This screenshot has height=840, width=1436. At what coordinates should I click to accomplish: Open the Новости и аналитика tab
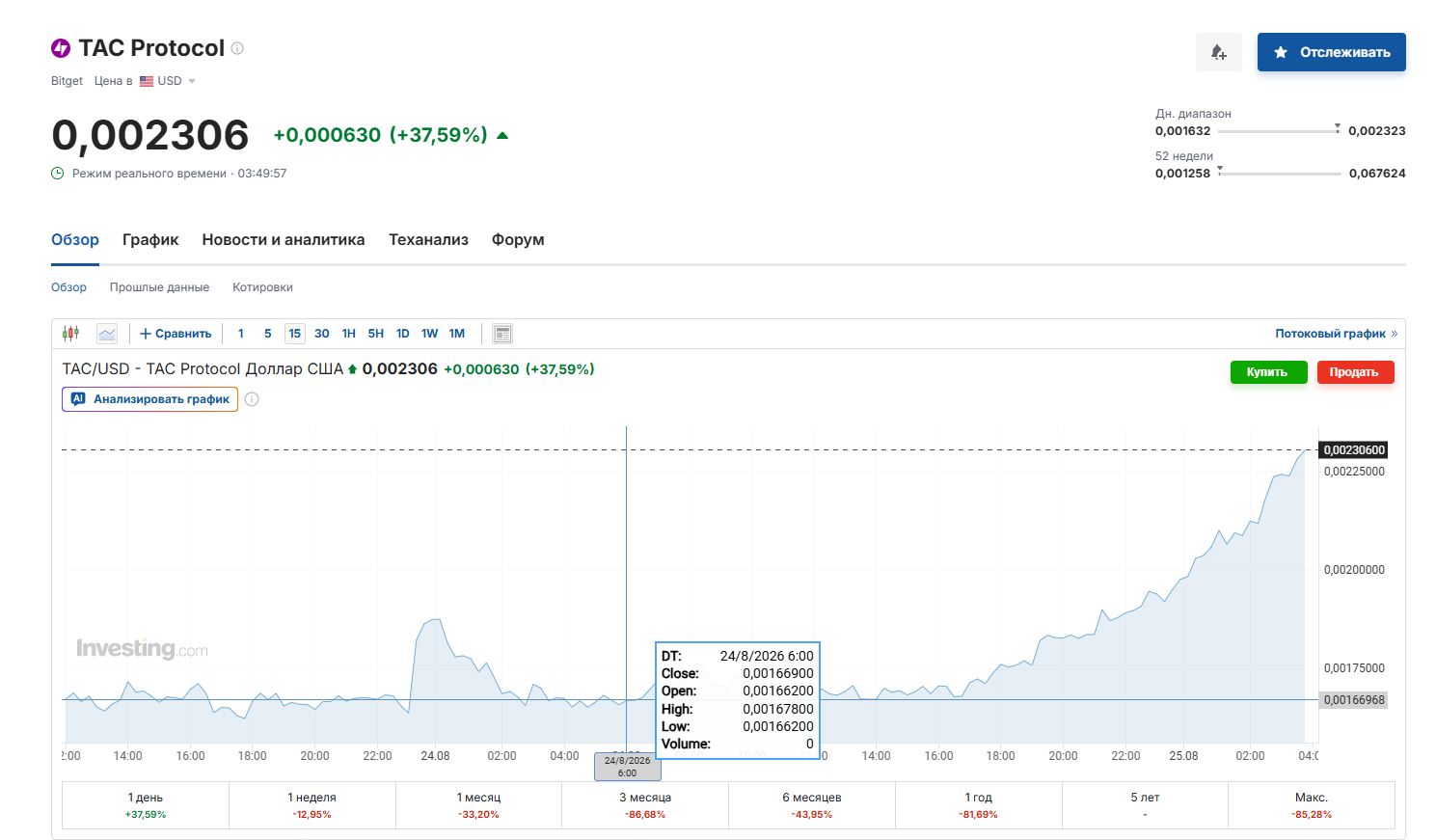tap(284, 239)
